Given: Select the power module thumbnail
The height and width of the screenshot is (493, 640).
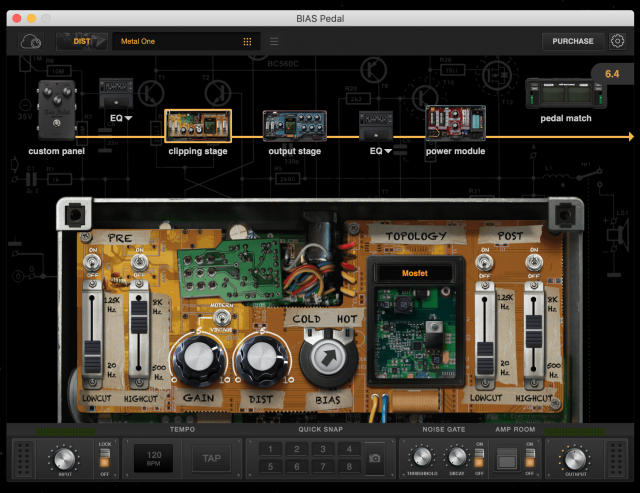Looking at the screenshot, I should pos(456,123).
